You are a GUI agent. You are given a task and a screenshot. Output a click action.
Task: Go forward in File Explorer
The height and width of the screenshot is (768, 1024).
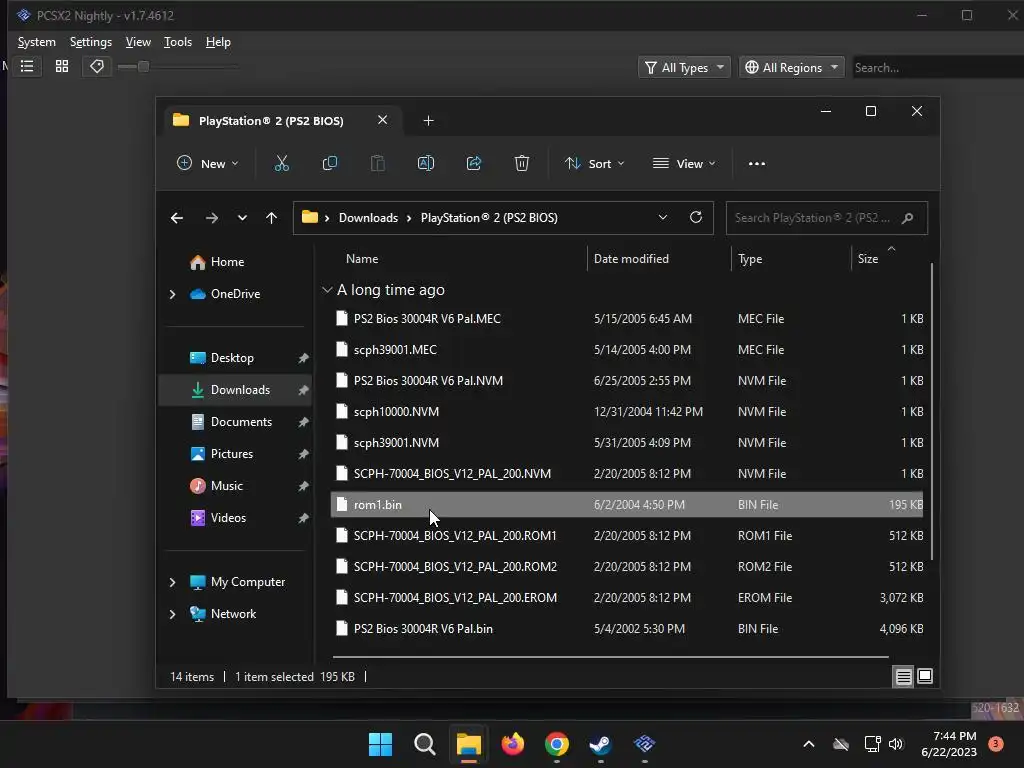tap(212, 218)
